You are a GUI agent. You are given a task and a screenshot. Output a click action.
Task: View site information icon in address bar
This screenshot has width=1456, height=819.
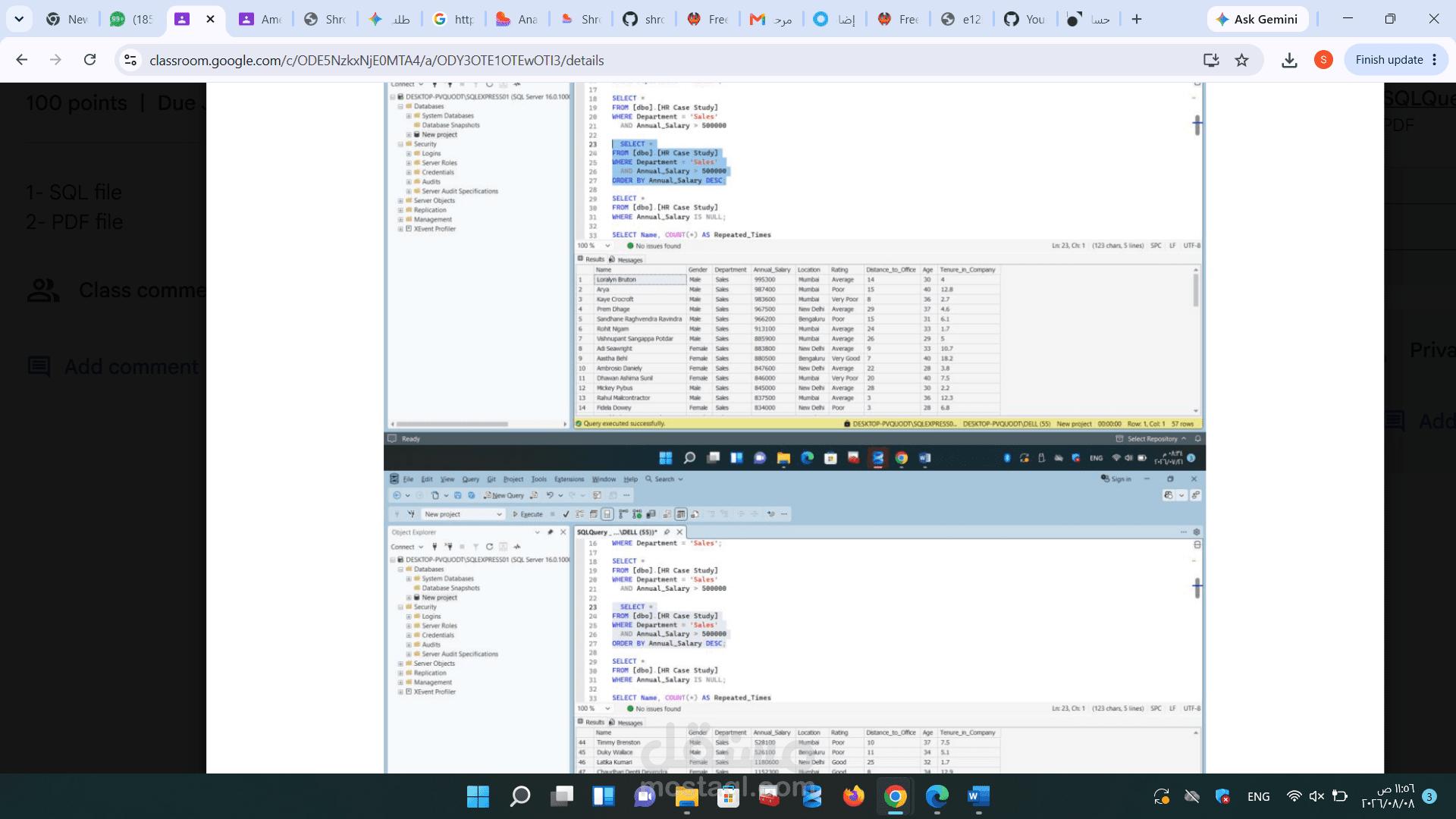click(130, 60)
